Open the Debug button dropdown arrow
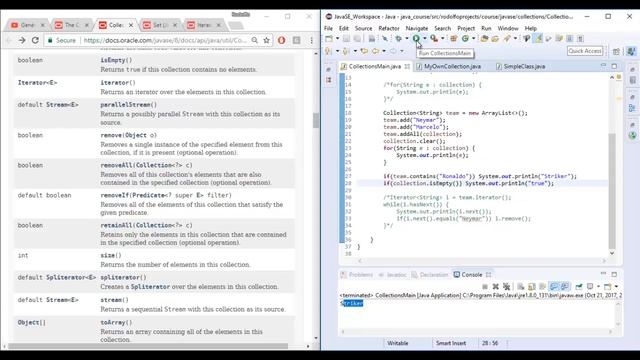 [407, 38]
